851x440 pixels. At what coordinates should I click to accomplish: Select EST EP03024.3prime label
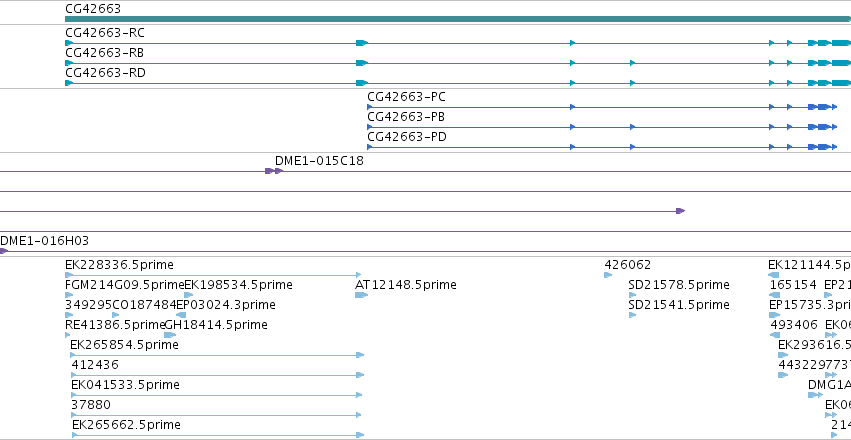click(x=226, y=305)
